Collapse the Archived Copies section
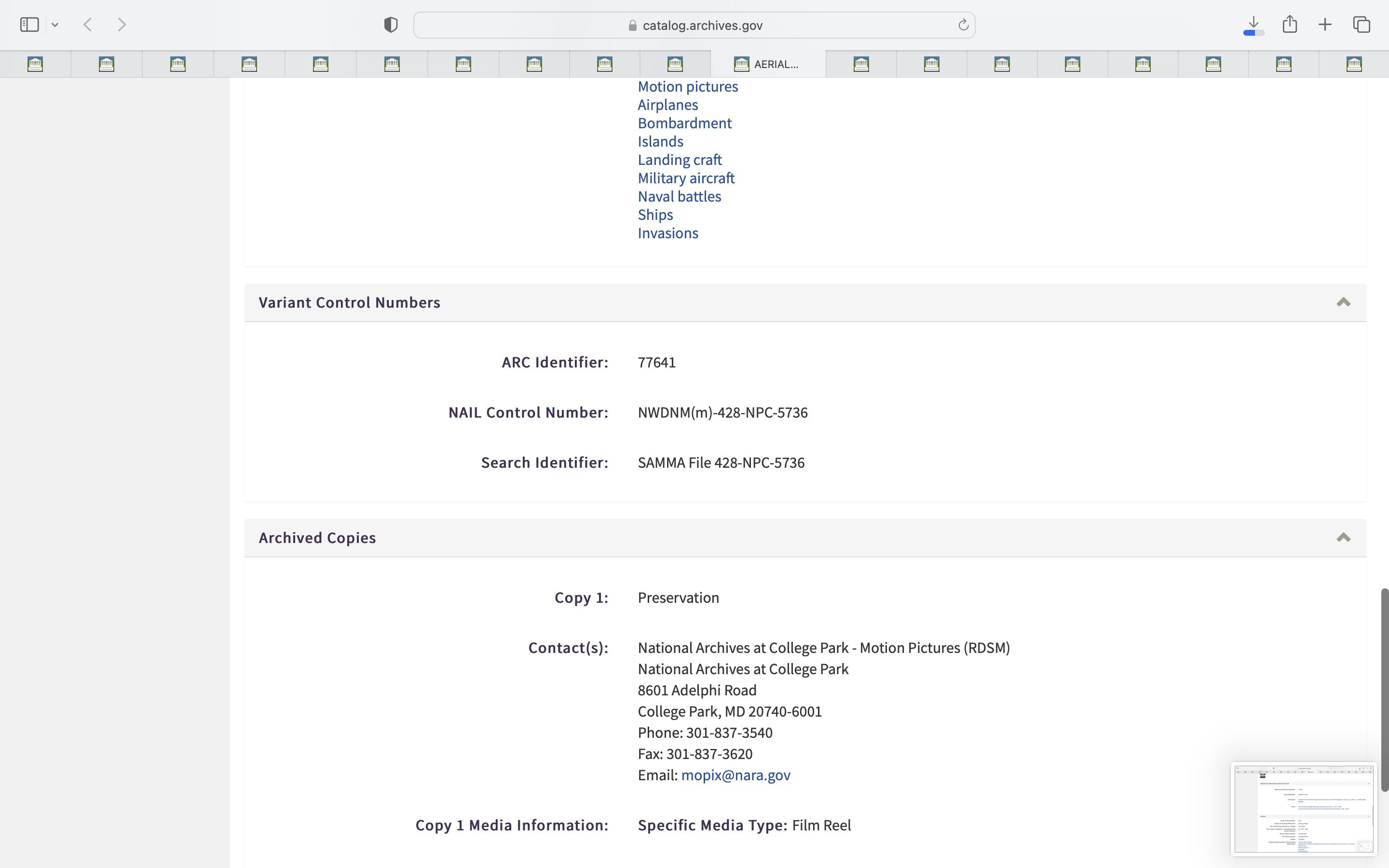Screen dimensions: 1389x868 coord(1343,538)
